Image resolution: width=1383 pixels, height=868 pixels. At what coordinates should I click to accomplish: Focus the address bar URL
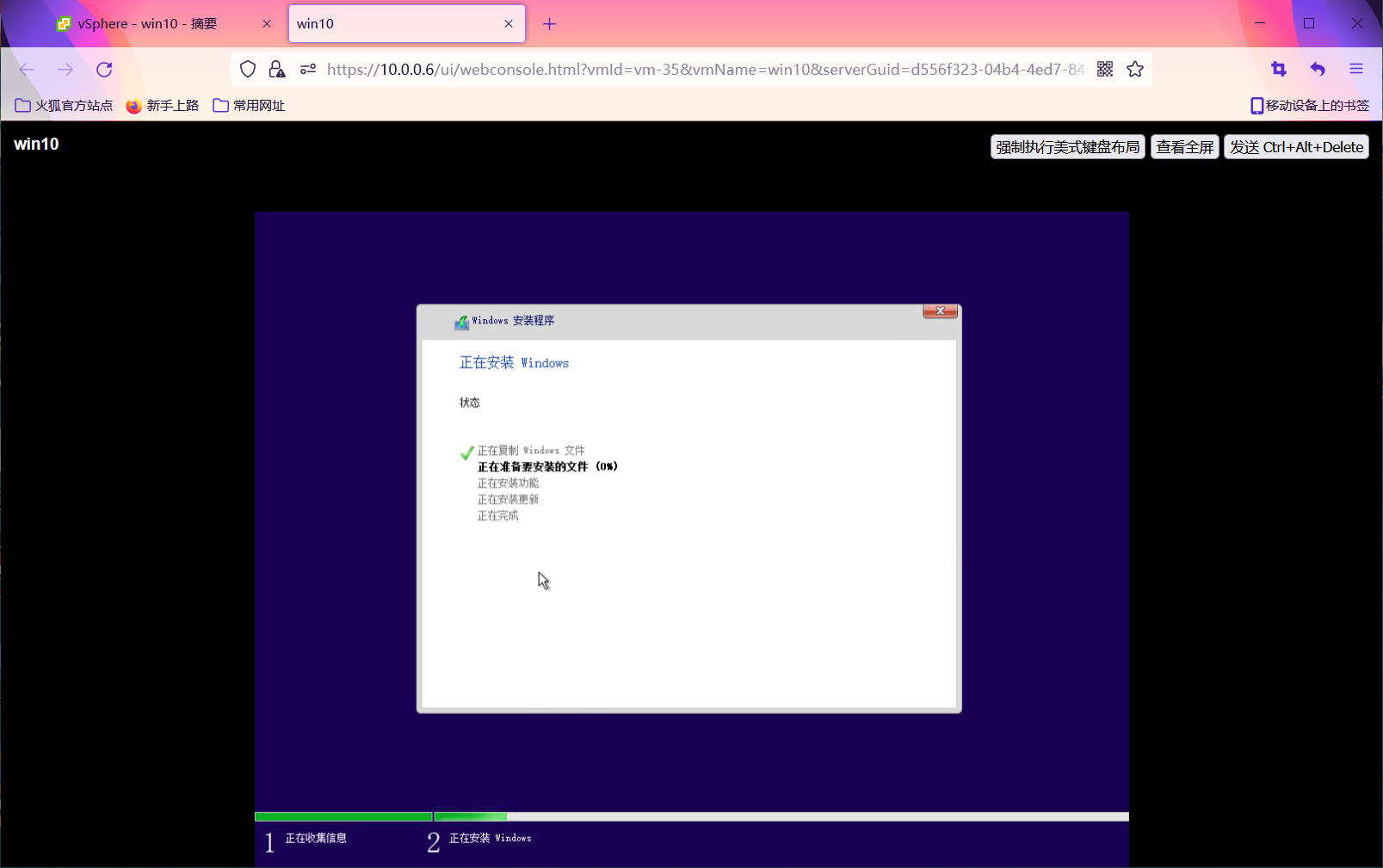pos(706,70)
